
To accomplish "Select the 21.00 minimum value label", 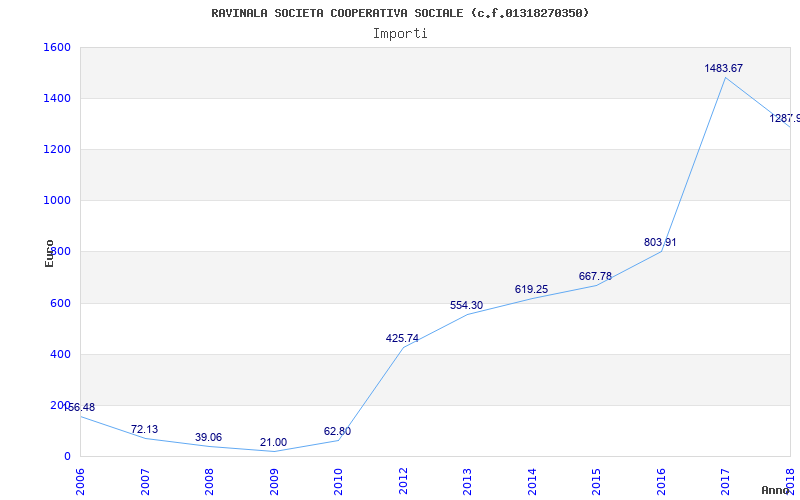I will (x=273, y=442).
